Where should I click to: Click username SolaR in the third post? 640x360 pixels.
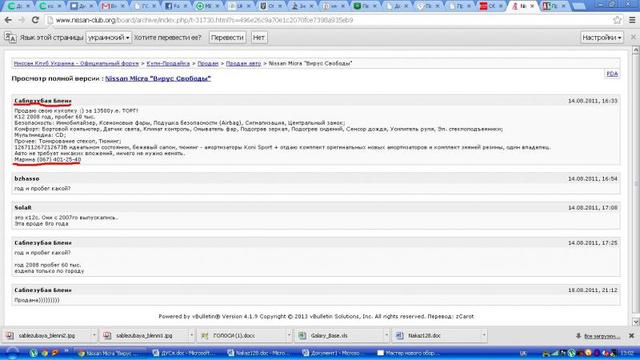click(x=23, y=208)
